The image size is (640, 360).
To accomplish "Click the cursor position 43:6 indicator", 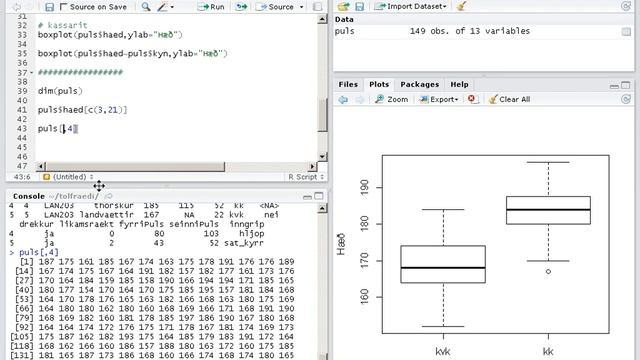I will 22,177.
